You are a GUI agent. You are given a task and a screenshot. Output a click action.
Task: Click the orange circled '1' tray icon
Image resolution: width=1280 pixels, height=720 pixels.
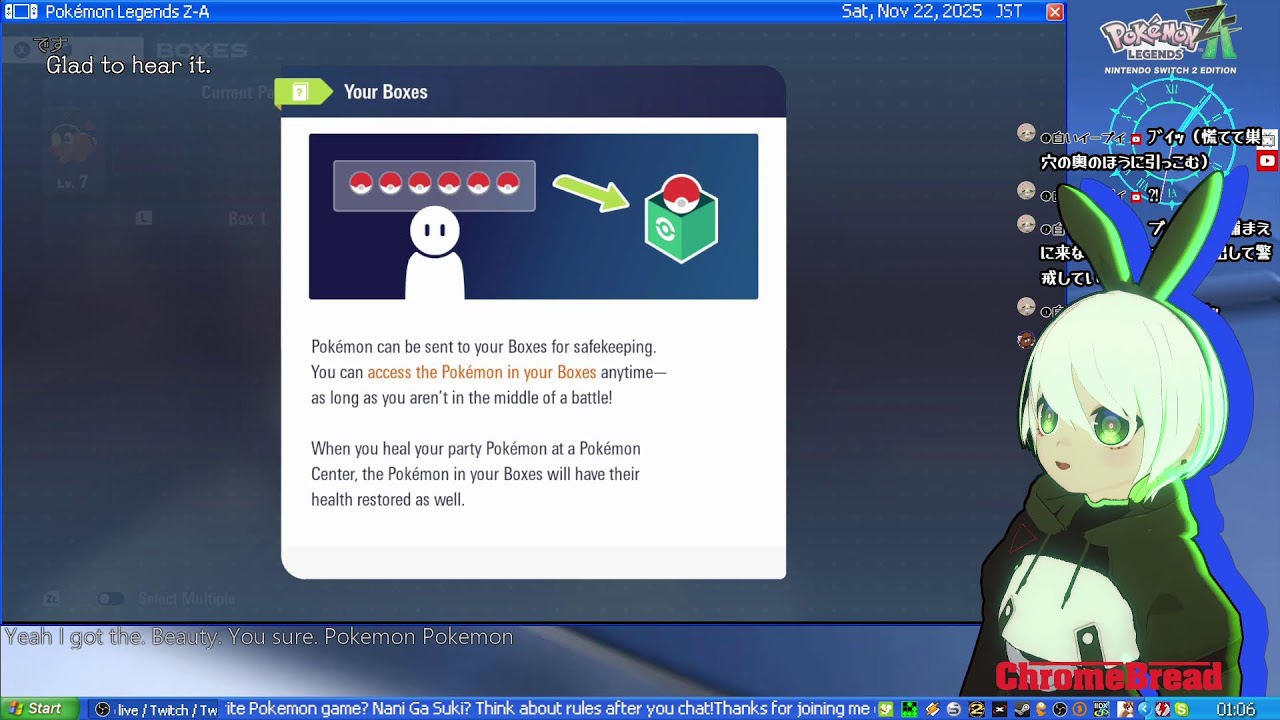1079,709
